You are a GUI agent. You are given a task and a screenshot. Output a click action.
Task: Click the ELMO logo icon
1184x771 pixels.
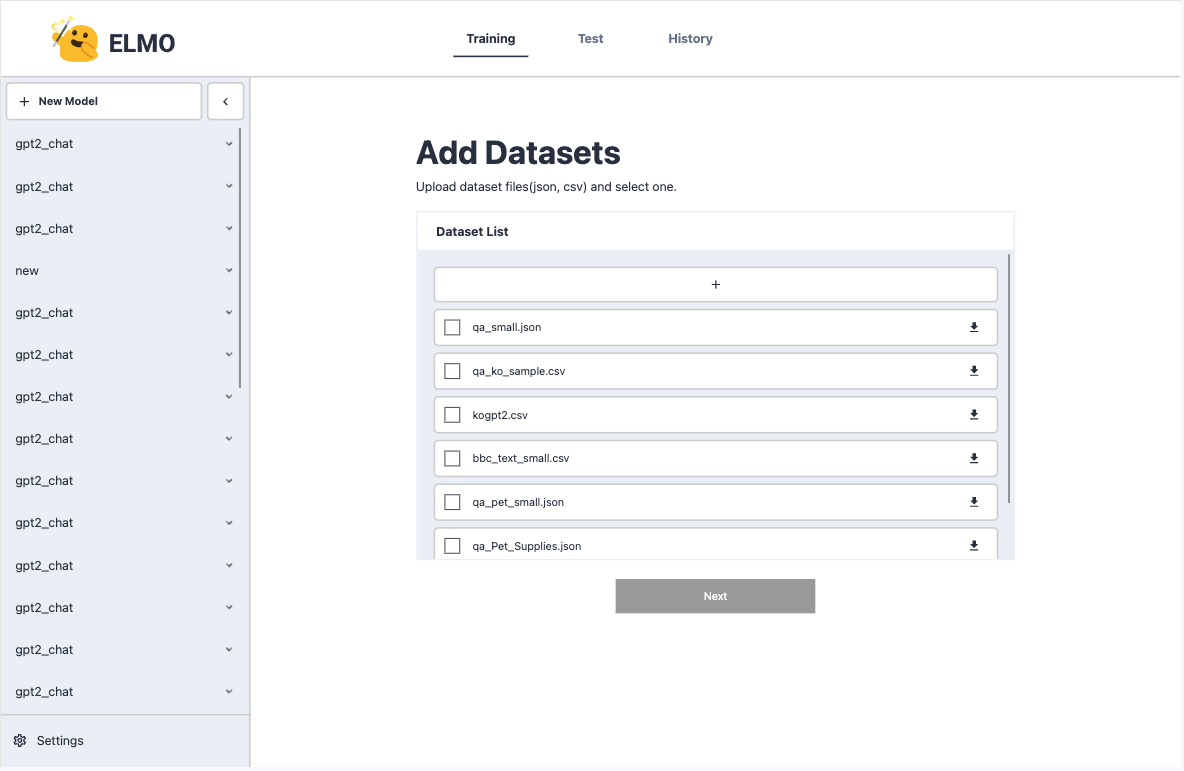[x=74, y=39]
